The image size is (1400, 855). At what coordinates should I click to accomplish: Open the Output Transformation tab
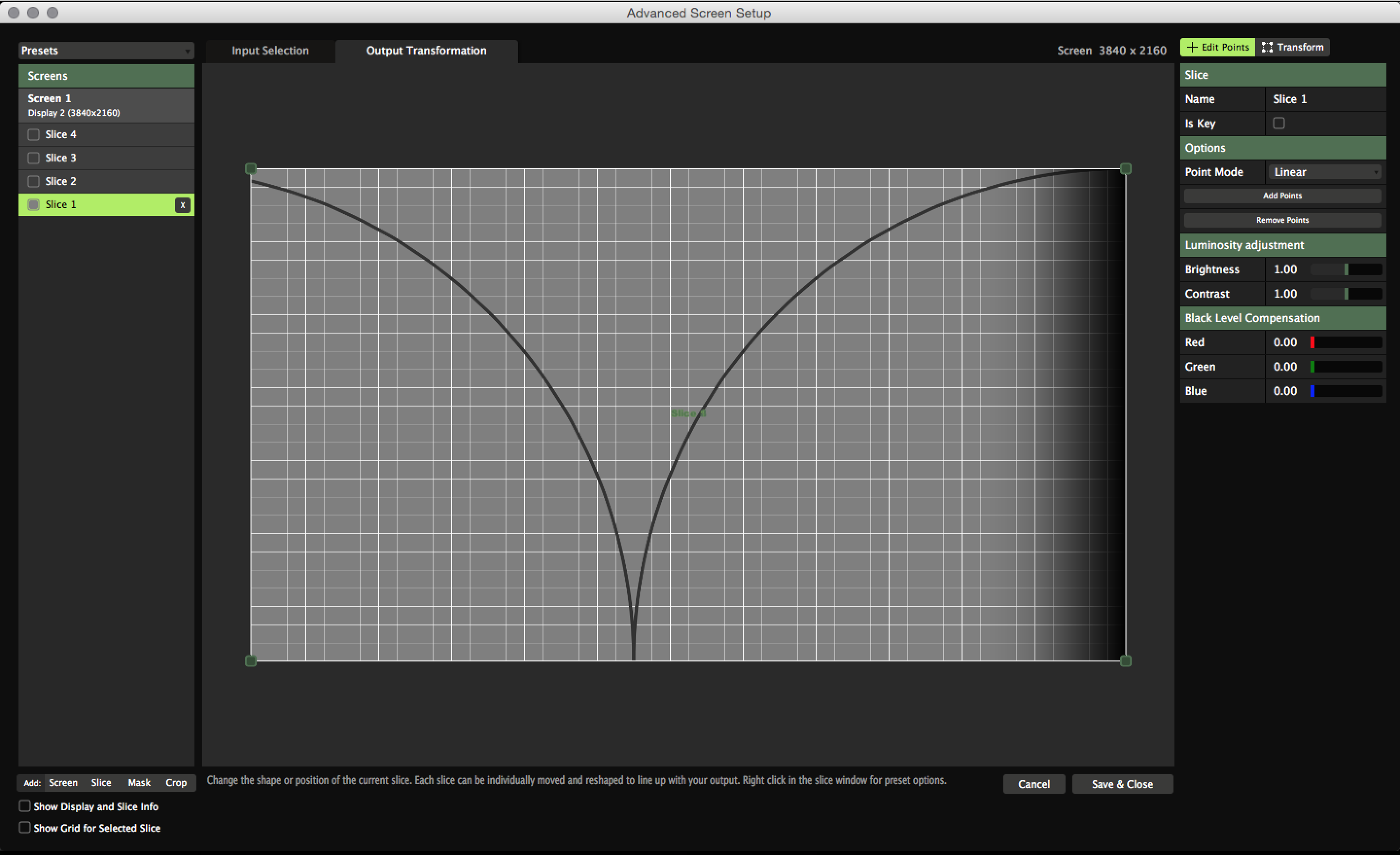click(x=426, y=51)
